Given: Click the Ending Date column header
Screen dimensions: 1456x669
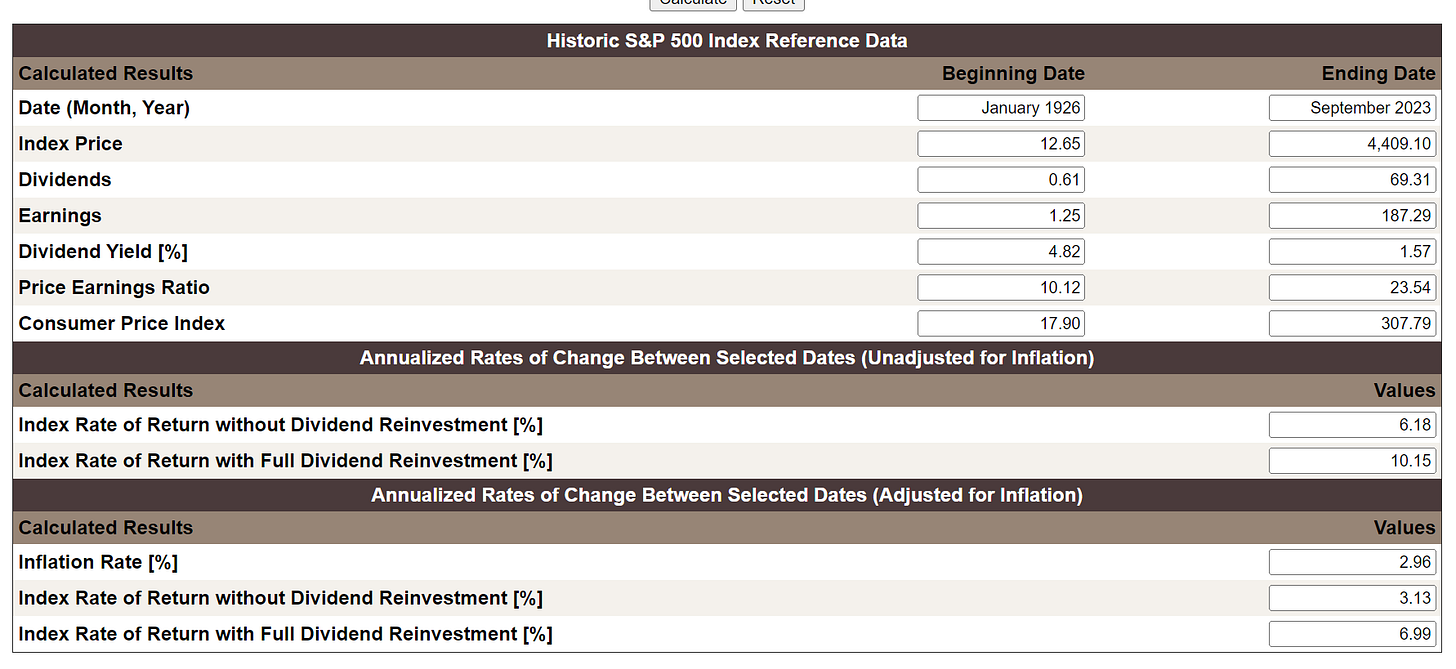Looking at the screenshot, I should (1378, 74).
